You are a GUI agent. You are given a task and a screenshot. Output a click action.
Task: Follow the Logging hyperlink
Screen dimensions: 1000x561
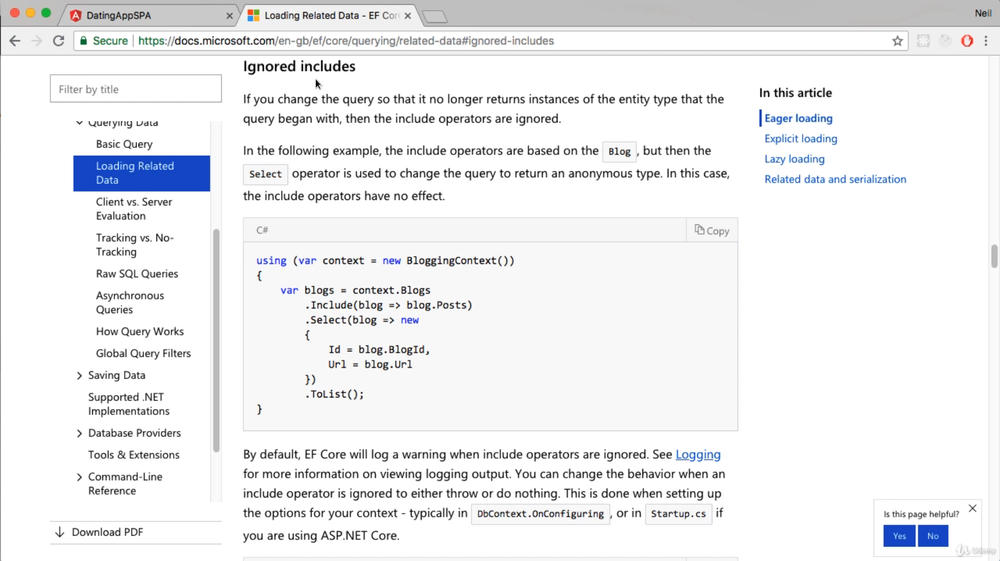698,455
